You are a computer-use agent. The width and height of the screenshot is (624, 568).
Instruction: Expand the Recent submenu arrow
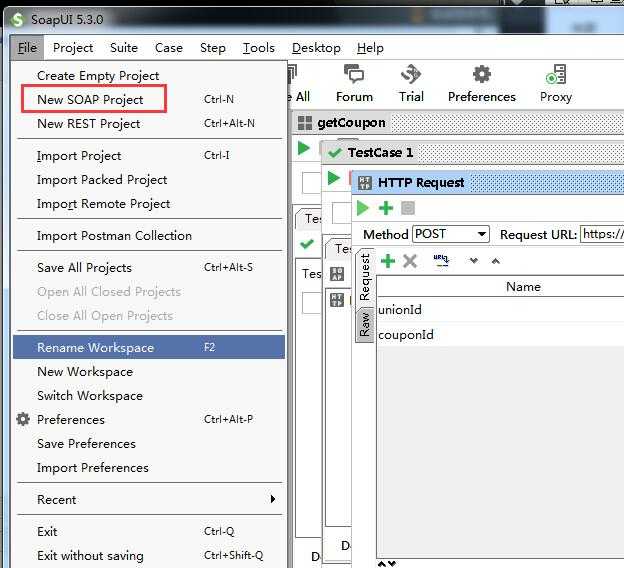coord(273,499)
